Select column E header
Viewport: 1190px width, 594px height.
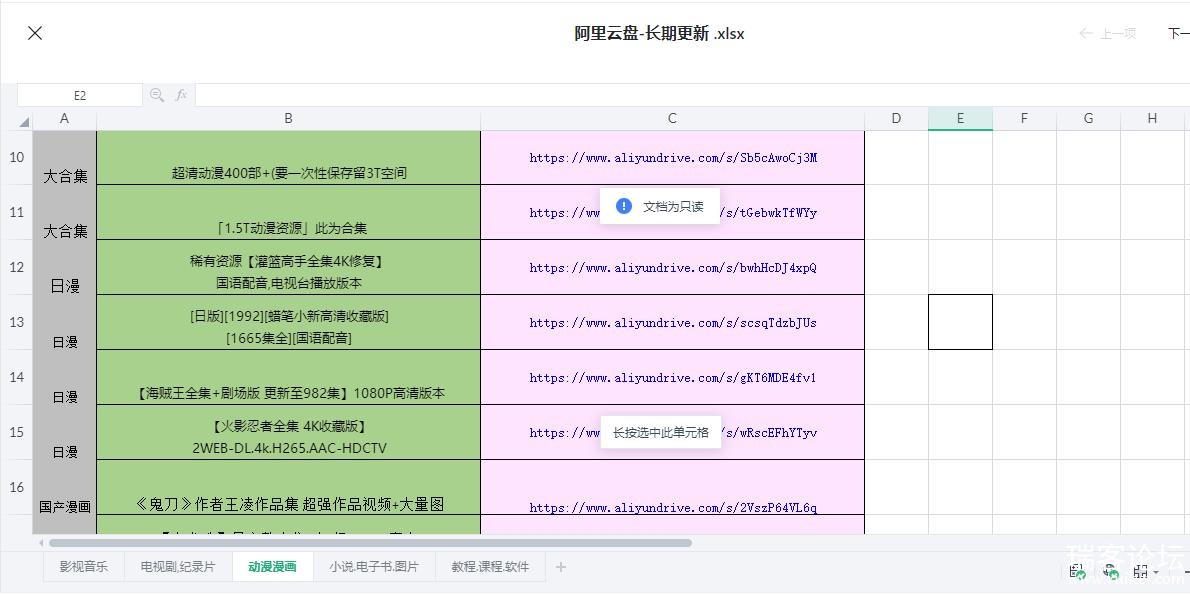coord(960,118)
